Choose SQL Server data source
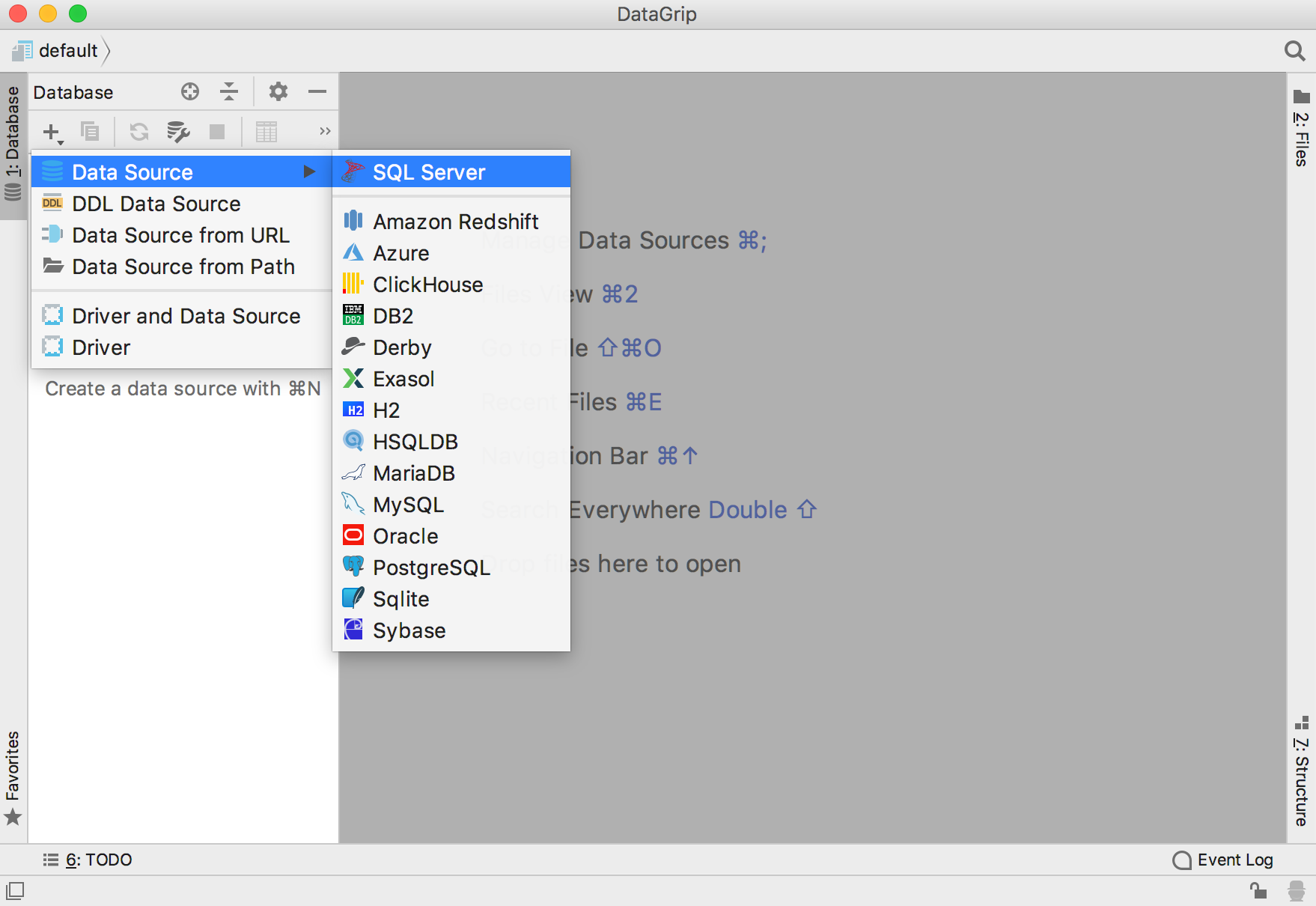The height and width of the screenshot is (906, 1316). click(451, 172)
